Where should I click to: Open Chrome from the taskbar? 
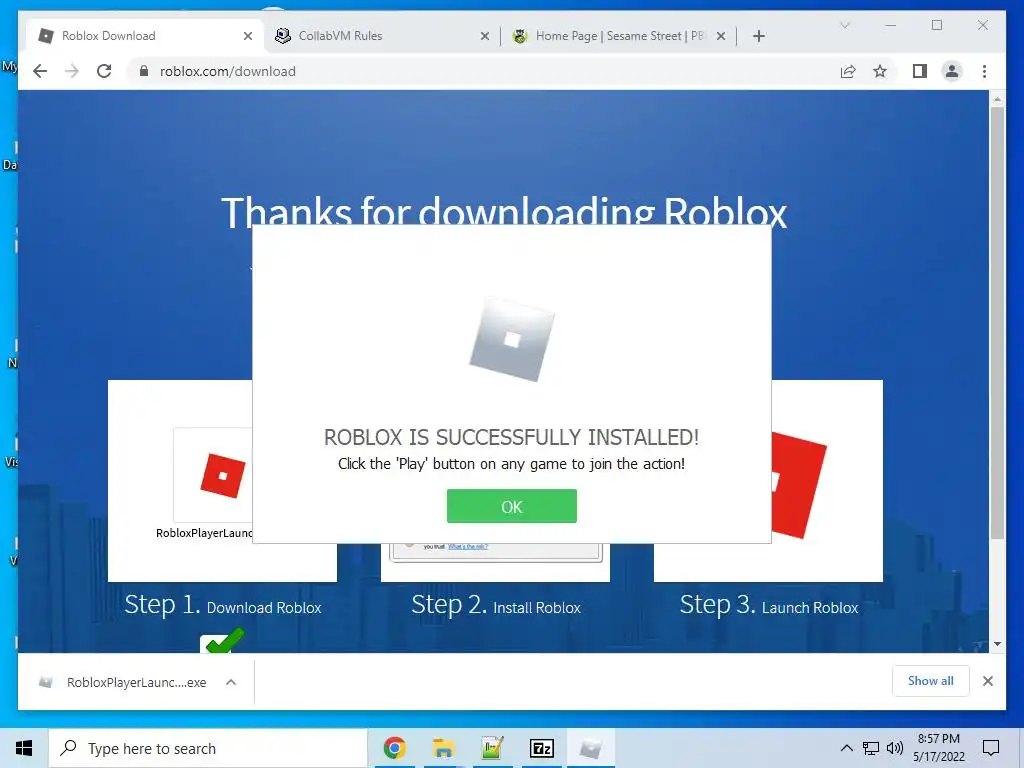click(394, 748)
